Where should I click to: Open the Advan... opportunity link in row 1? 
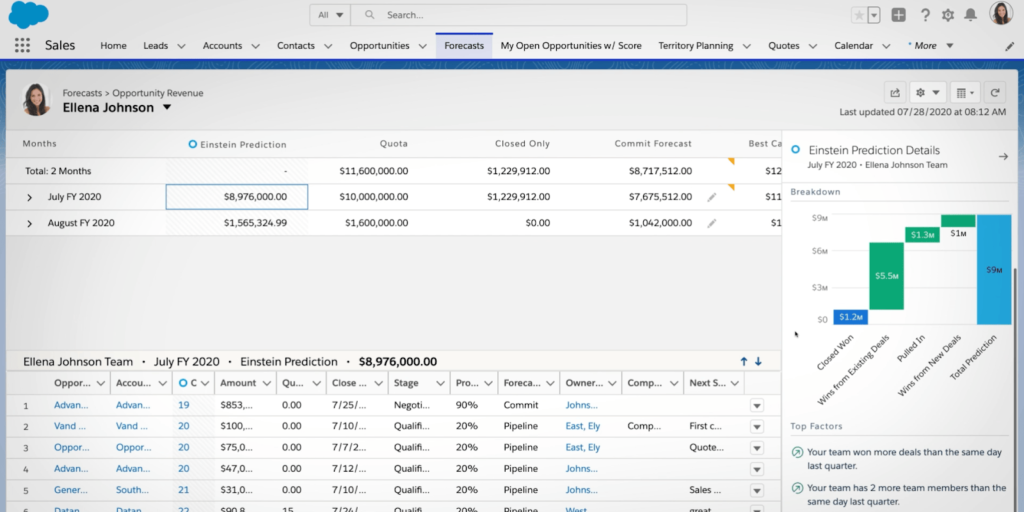click(71, 405)
